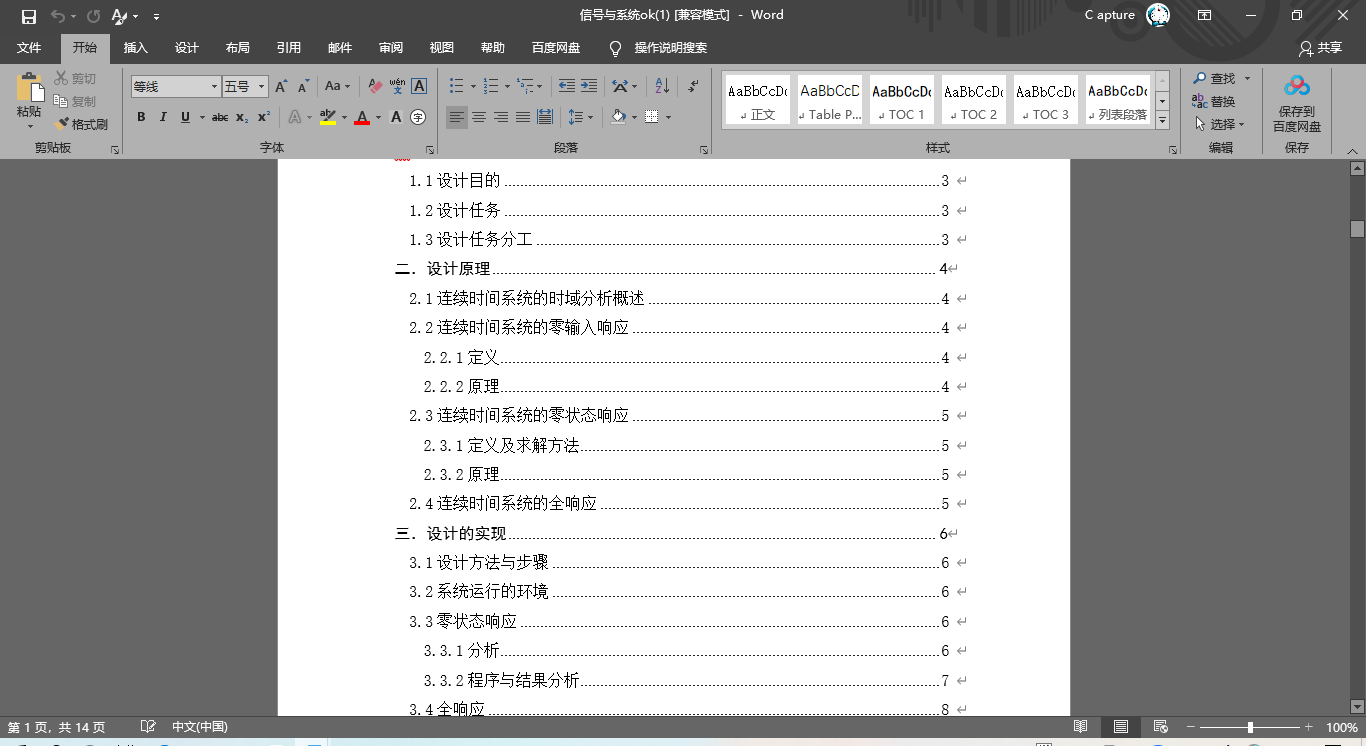Toggle Underline formatting
The width and height of the screenshot is (1366, 746).
click(x=185, y=117)
